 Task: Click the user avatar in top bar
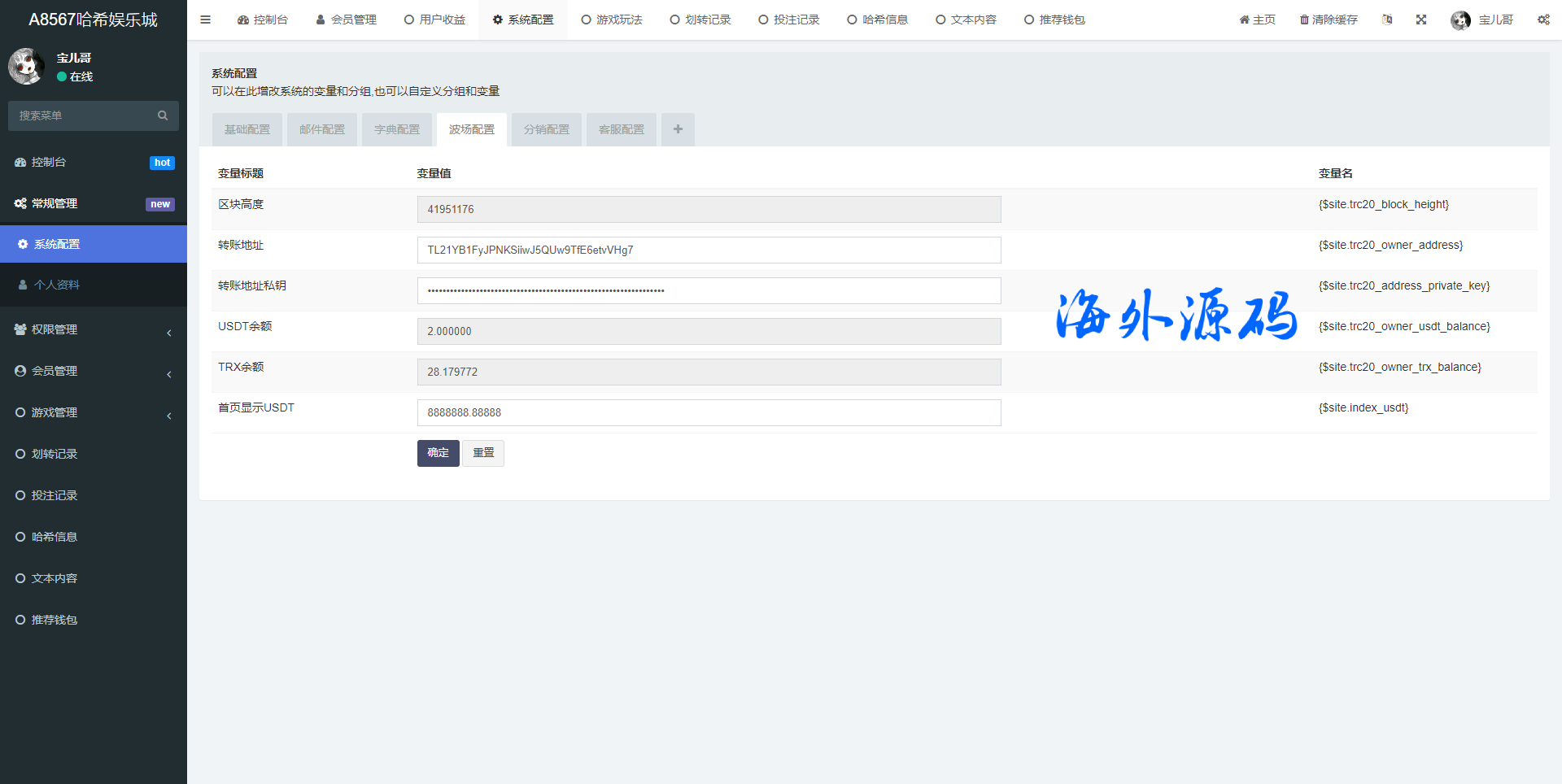[x=1460, y=20]
